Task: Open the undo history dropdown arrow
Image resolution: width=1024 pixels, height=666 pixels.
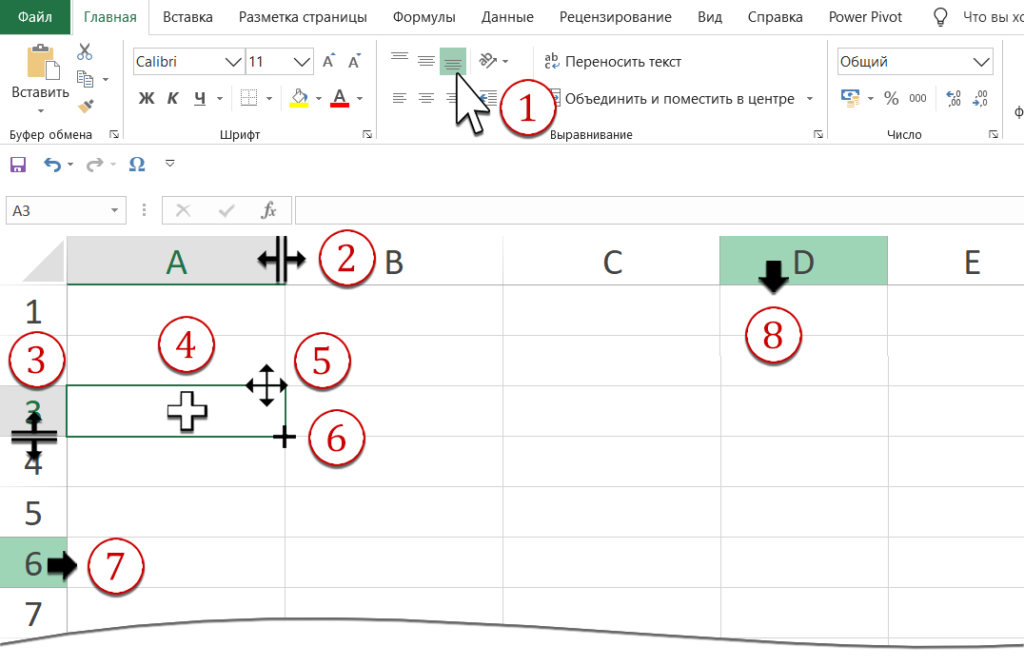Action: tap(71, 165)
